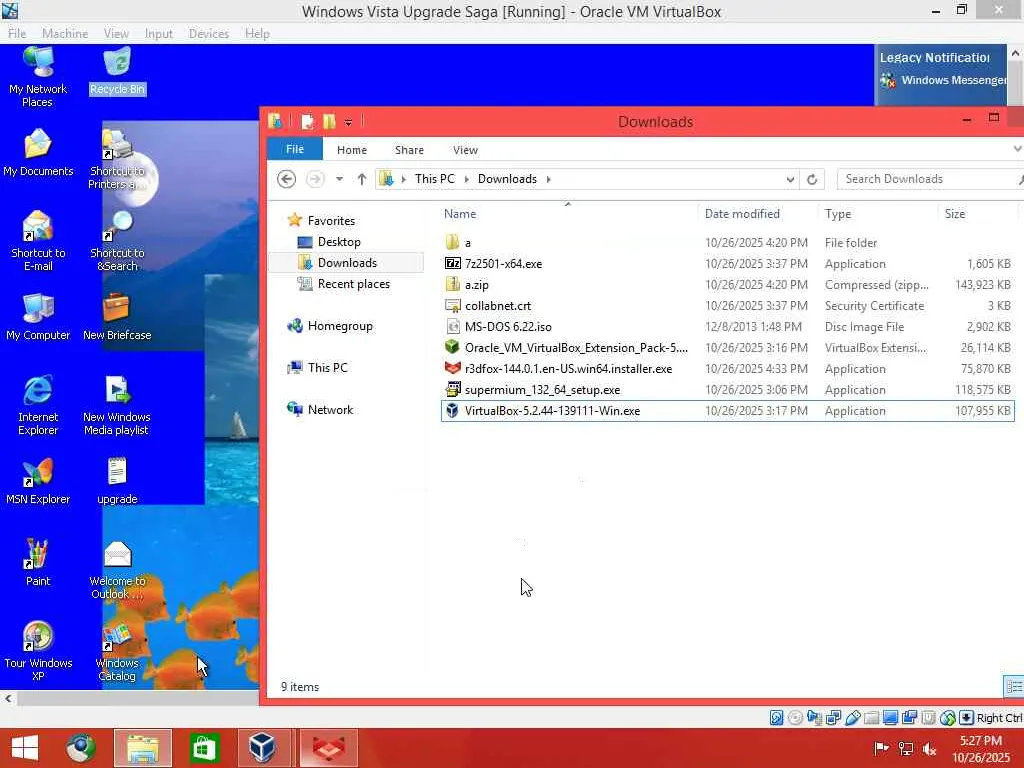
Task: Open VirtualBox Input menu
Action: tap(159, 33)
